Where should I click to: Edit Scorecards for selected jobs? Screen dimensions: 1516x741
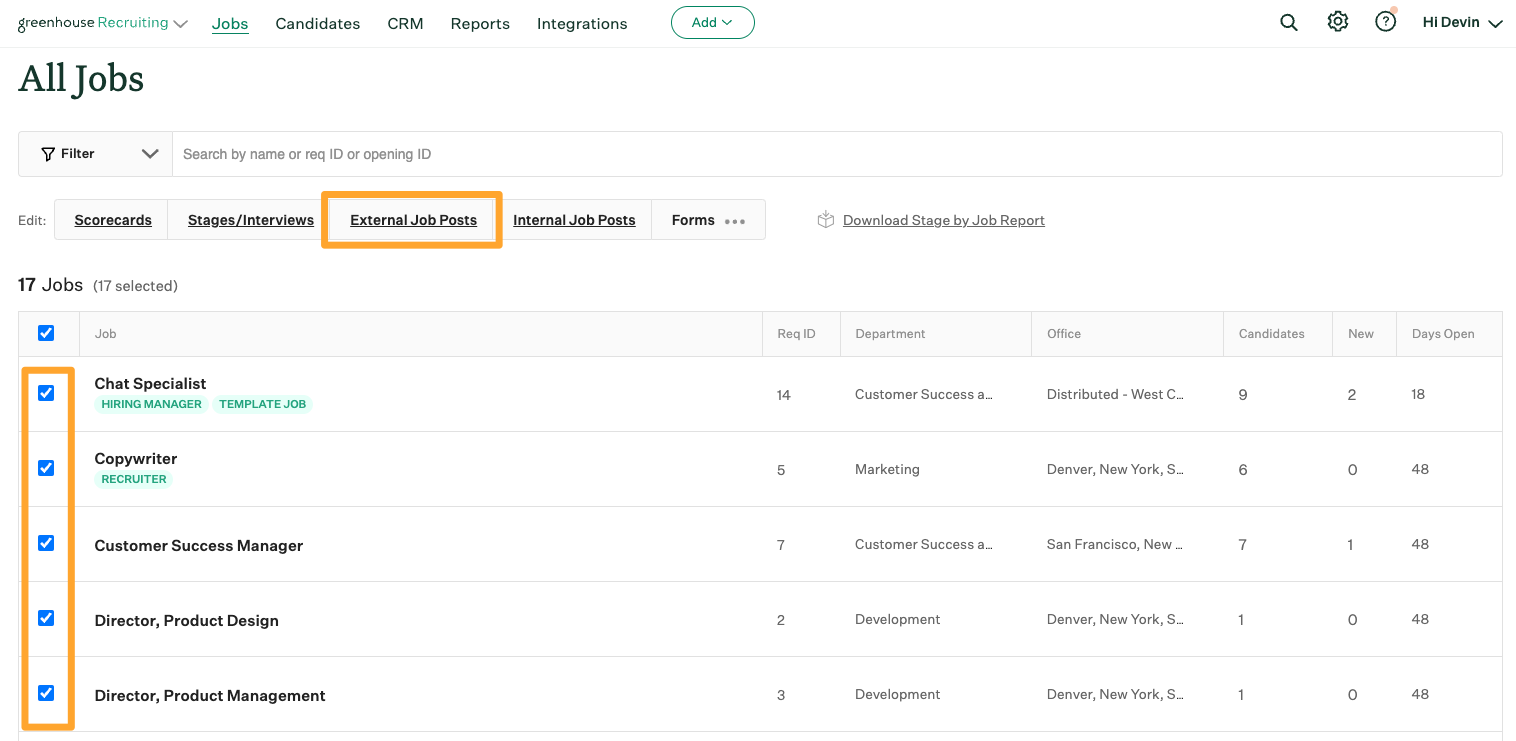tap(112, 219)
